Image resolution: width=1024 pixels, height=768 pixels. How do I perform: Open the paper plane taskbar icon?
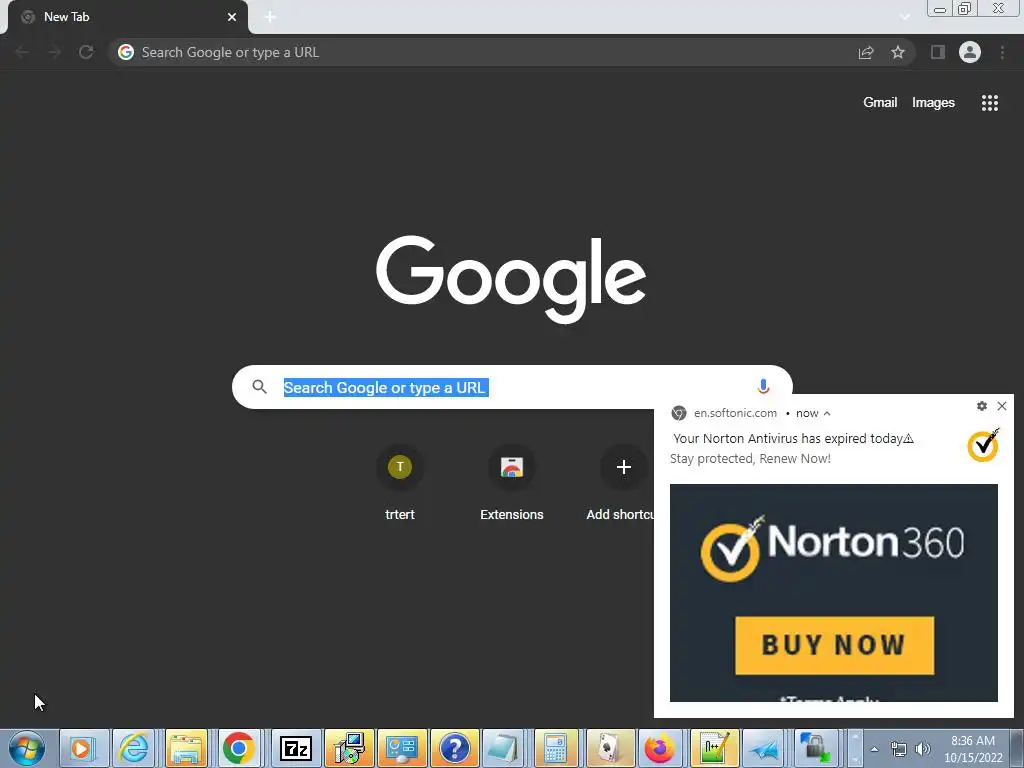tap(764, 748)
